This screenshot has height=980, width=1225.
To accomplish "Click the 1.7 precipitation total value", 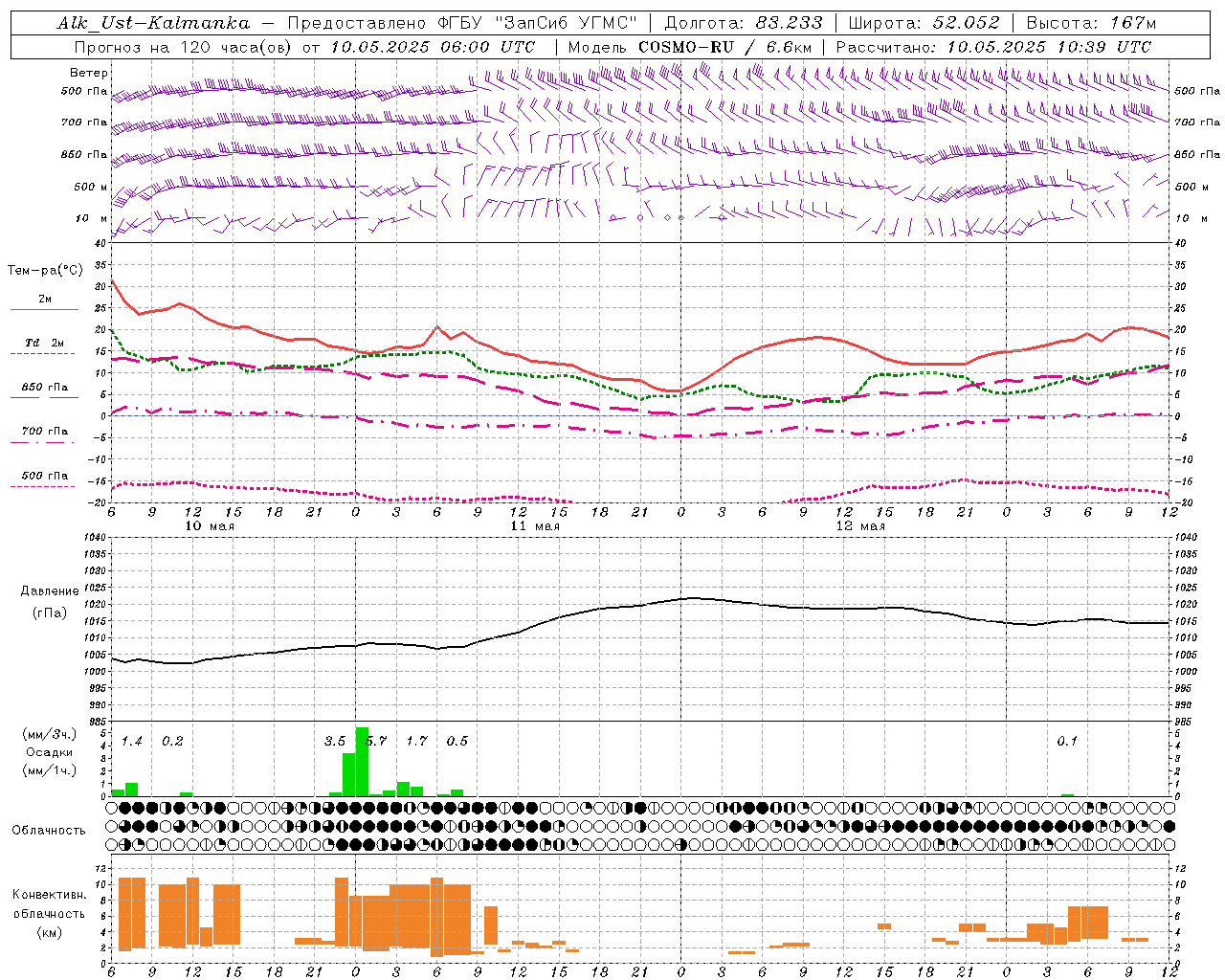I will (416, 741).
